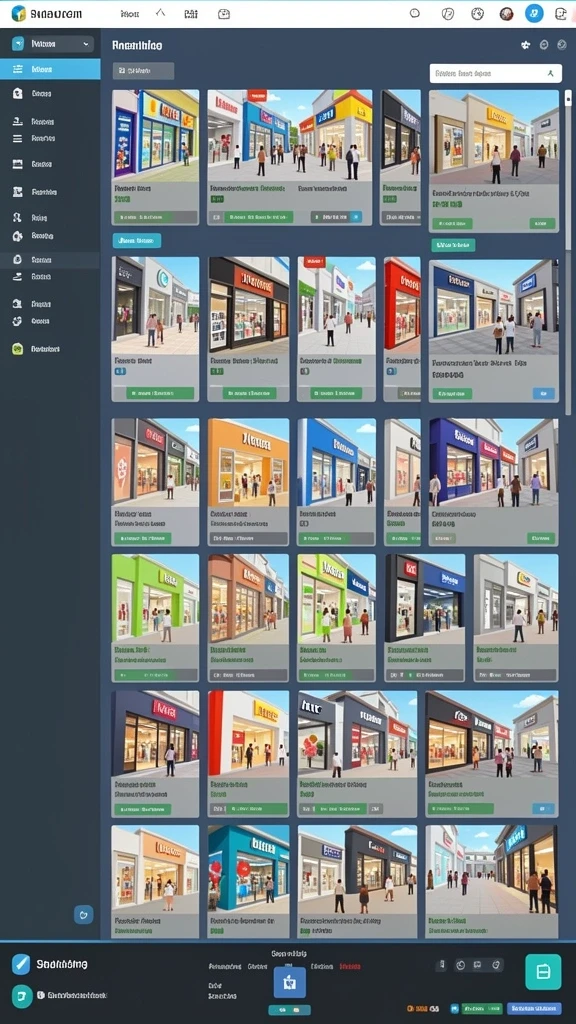This screenshot has width=576, height=1024.
Task: Click the red text link in the bottom bar
Action: (350, 967)
